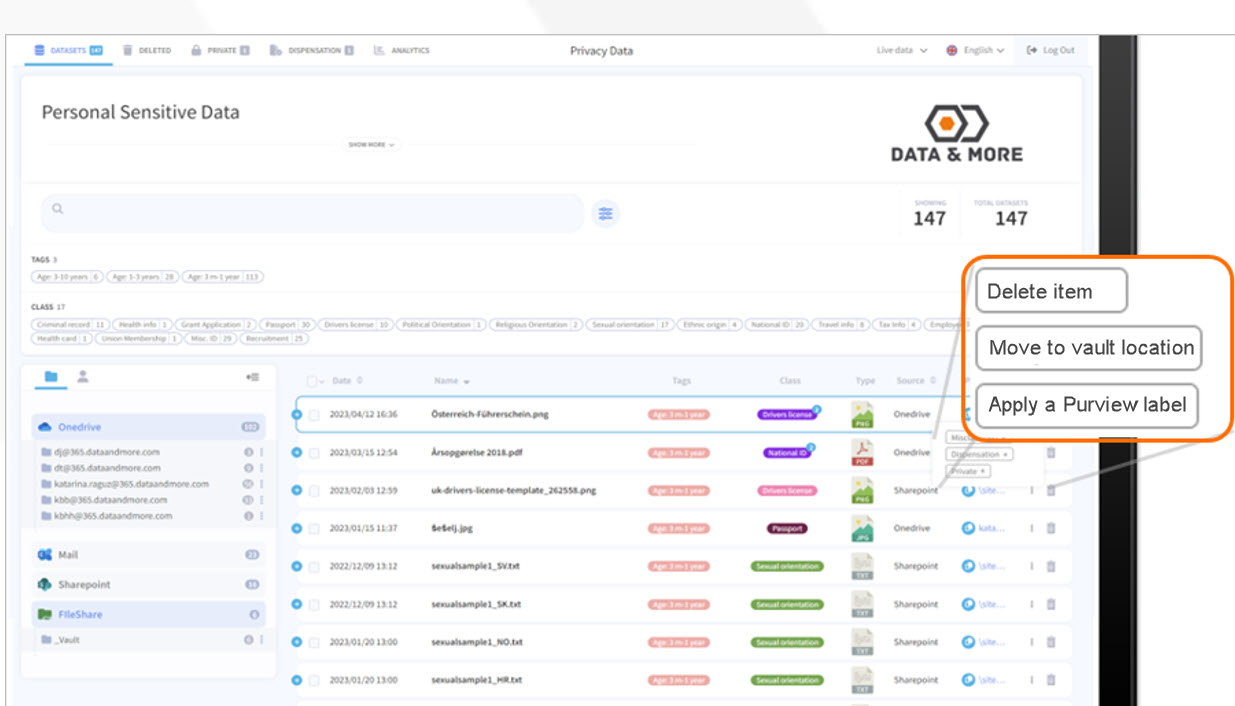Viewport: 1235px width, 706px height.
Task: Open three-dot menu for kbb@365.dataandmore.com folder
Action: pyautogui.click(x=262, y=500)
